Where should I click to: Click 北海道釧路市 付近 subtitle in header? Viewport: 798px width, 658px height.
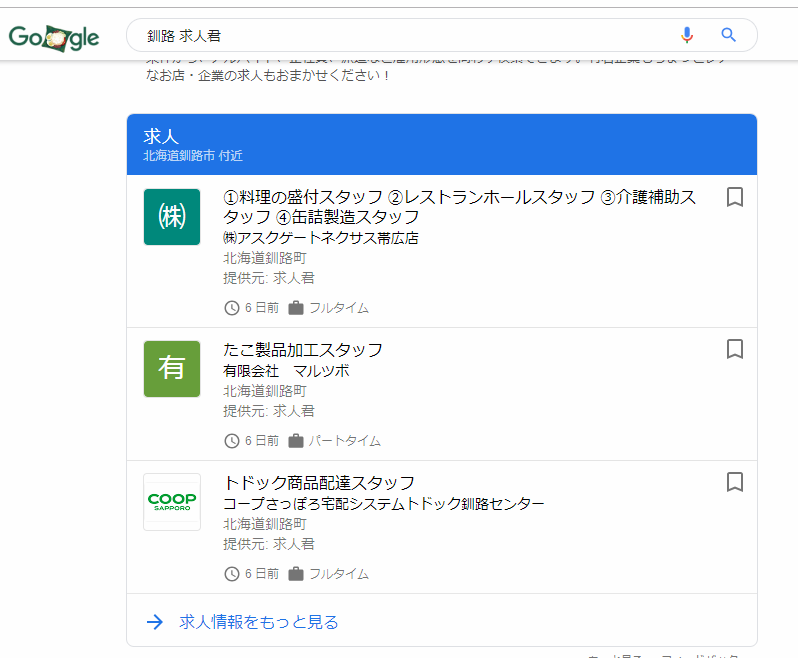[193, 156]
